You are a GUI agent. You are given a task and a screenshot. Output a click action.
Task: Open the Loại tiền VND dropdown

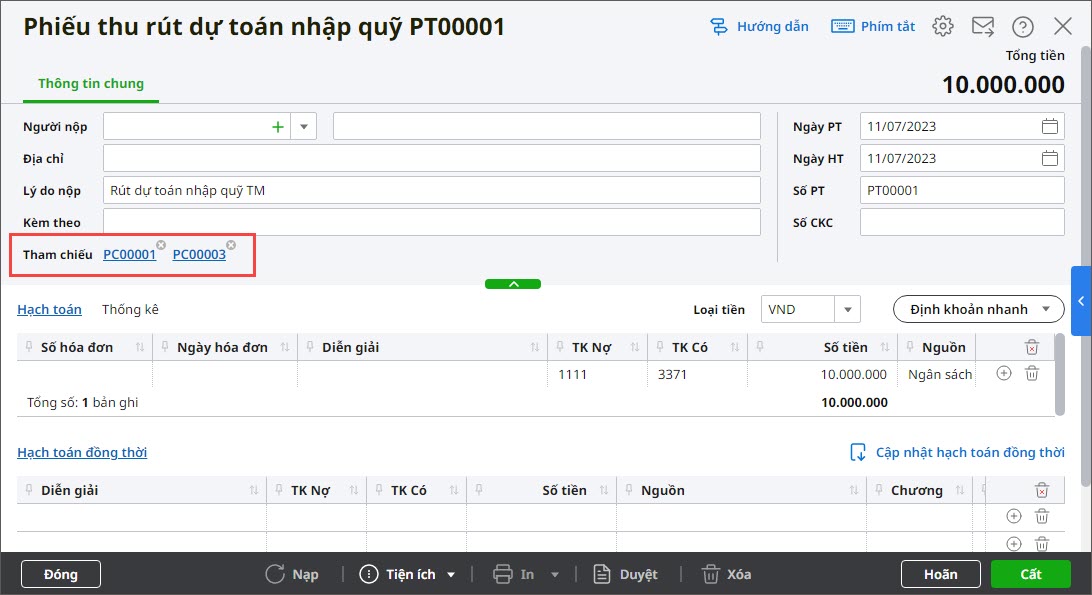coord(848,309)
